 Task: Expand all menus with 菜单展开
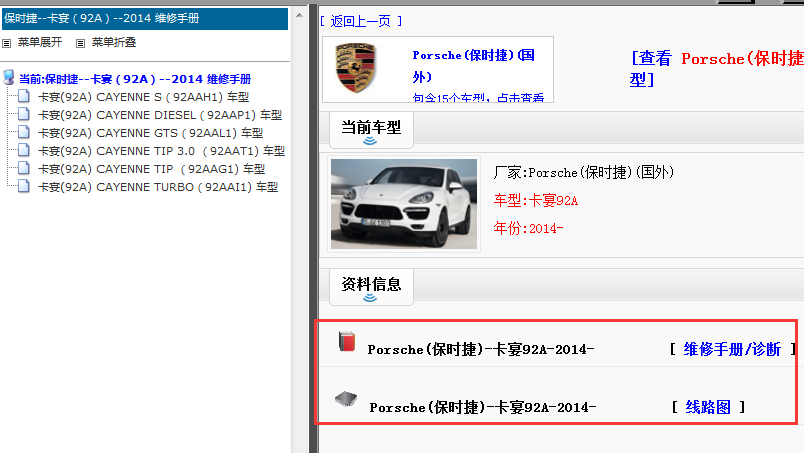(40, 42)
